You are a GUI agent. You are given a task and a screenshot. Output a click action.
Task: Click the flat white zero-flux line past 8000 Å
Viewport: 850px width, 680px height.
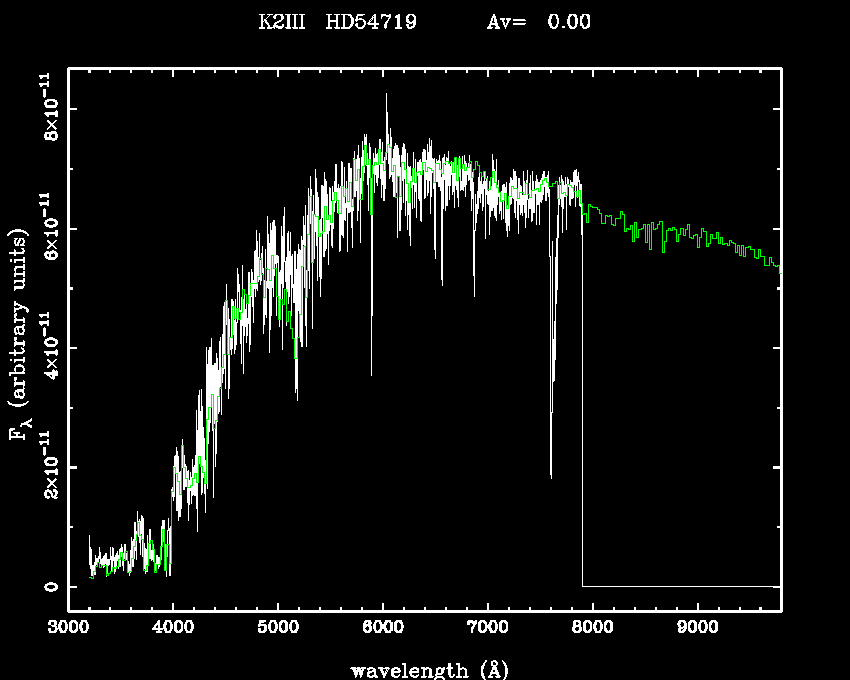[680, 586]
